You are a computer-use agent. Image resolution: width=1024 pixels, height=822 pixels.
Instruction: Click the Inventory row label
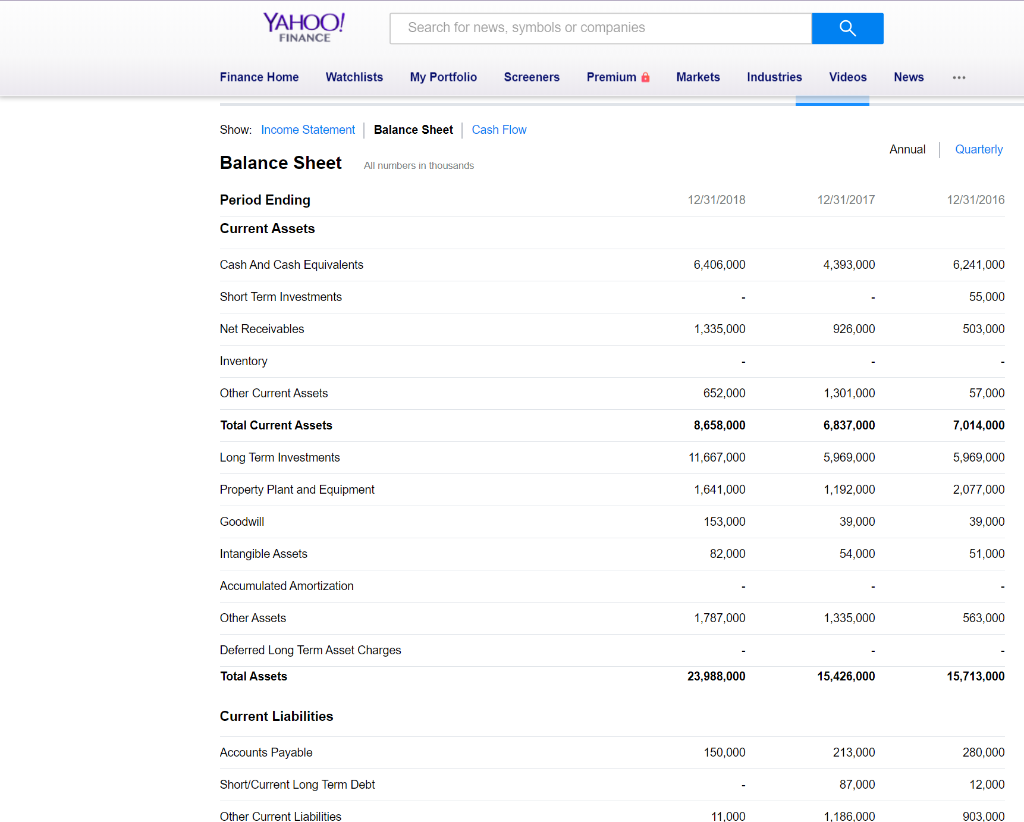pyautogui.click(x=244, y=361)
